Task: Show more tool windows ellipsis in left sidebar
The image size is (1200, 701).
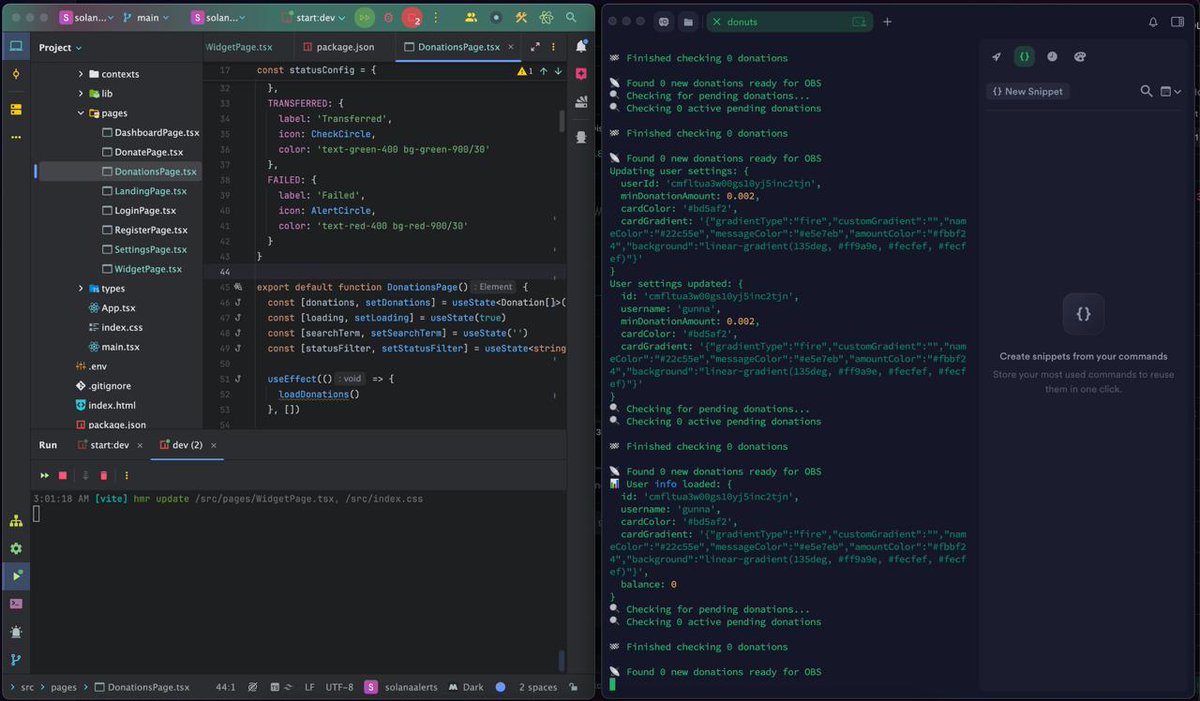Action: tap(16, 137)
